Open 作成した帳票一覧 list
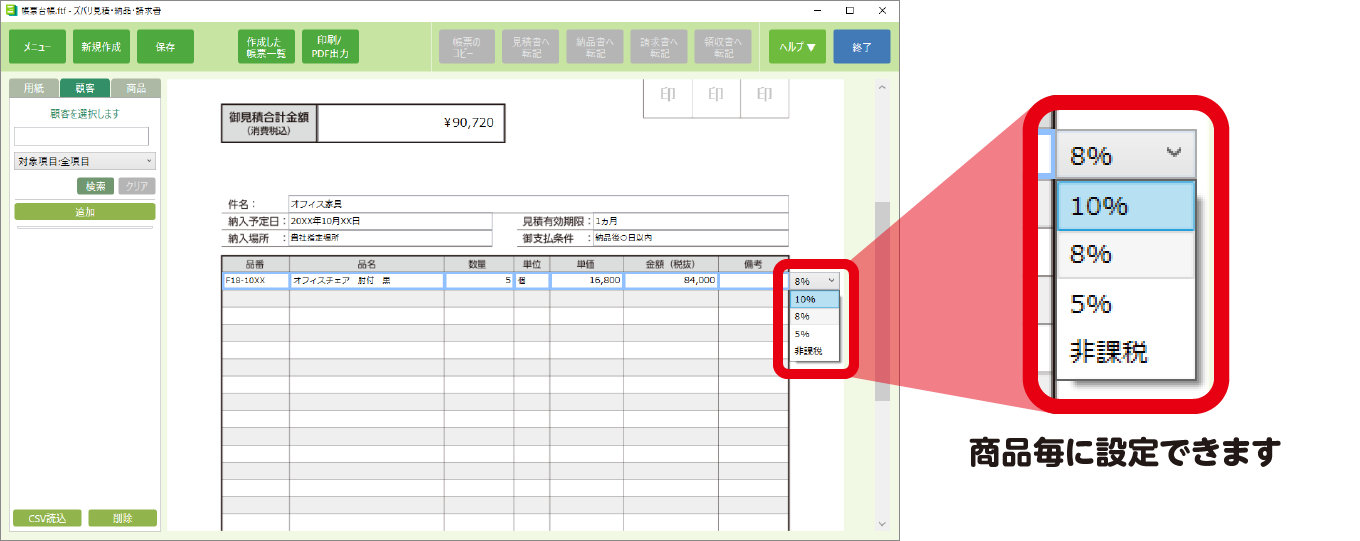The width and height of the screenshot is (1360, 541). [x=266, y=47]
